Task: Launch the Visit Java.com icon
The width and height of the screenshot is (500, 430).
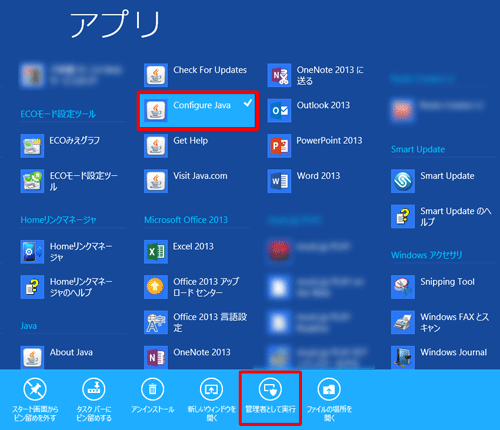Action: [x=156, y=181]
